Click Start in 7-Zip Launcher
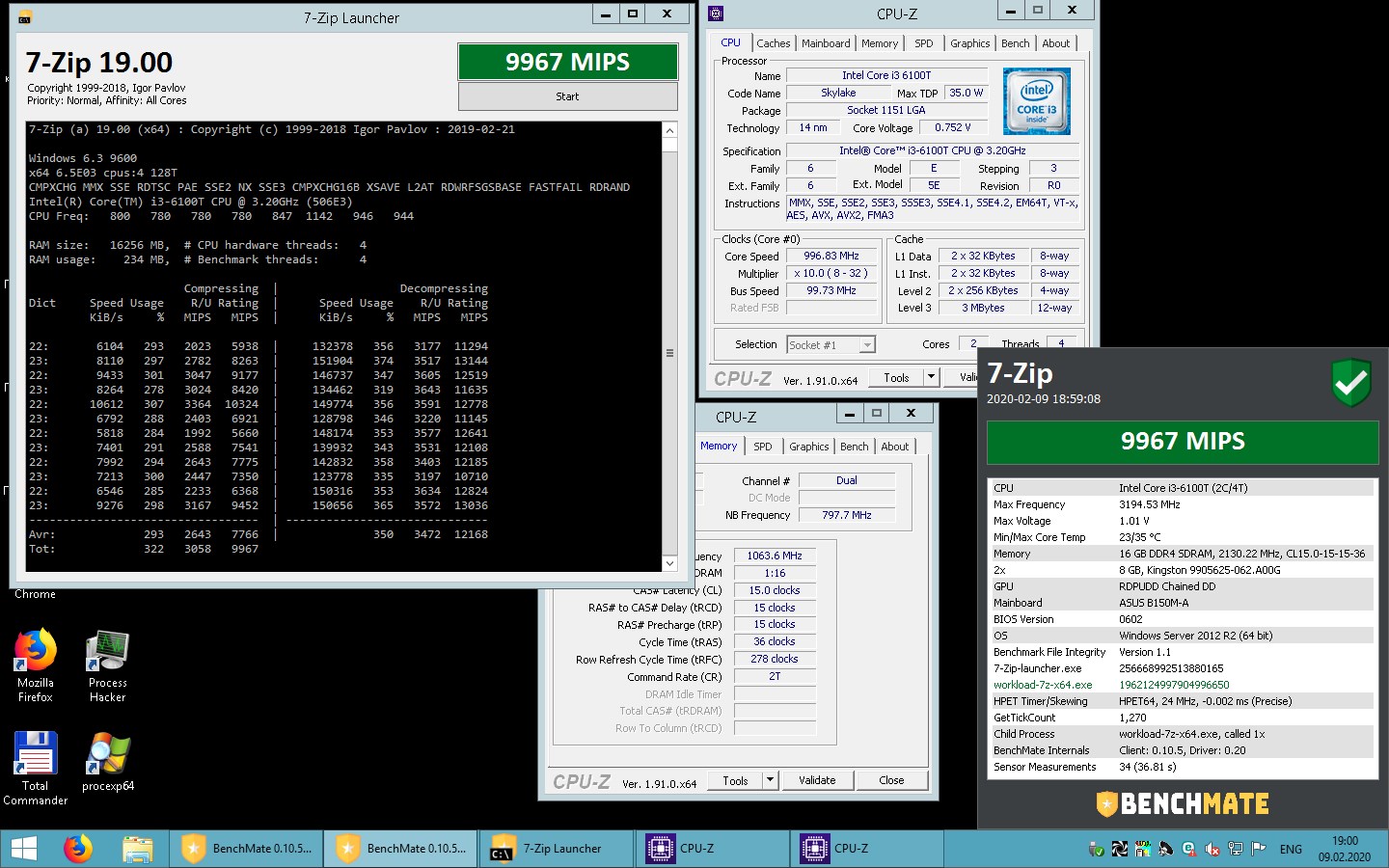The image size is (1389, 868). coord(567,96)
